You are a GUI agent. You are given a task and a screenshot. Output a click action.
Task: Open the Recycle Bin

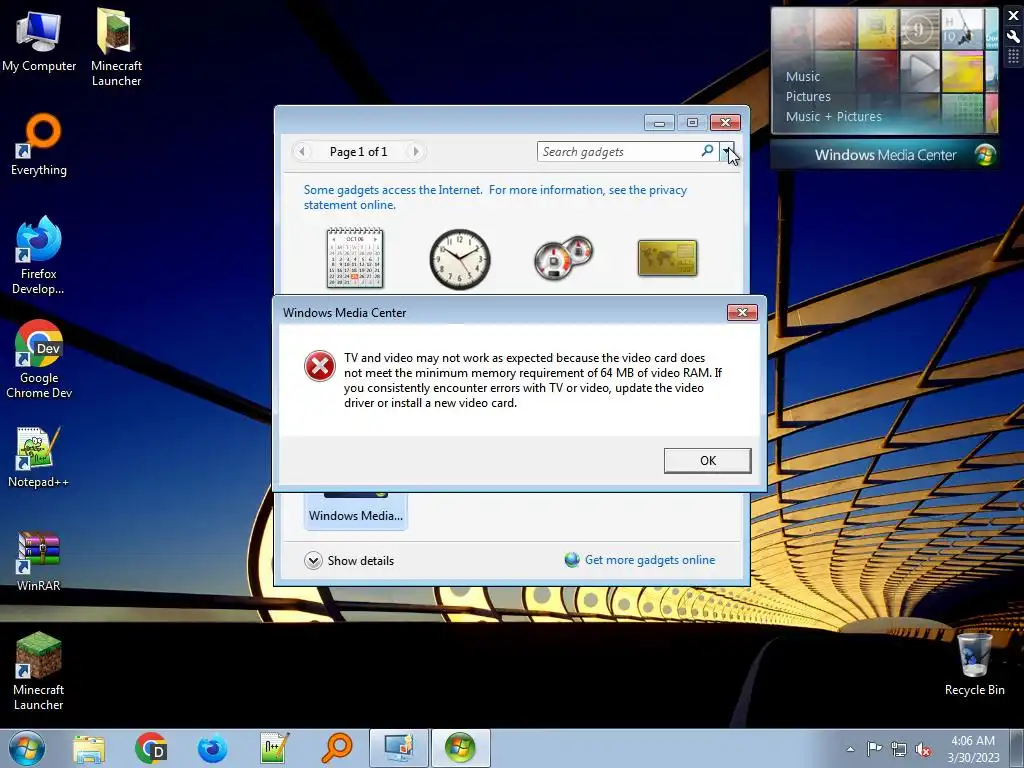point(974,664)
